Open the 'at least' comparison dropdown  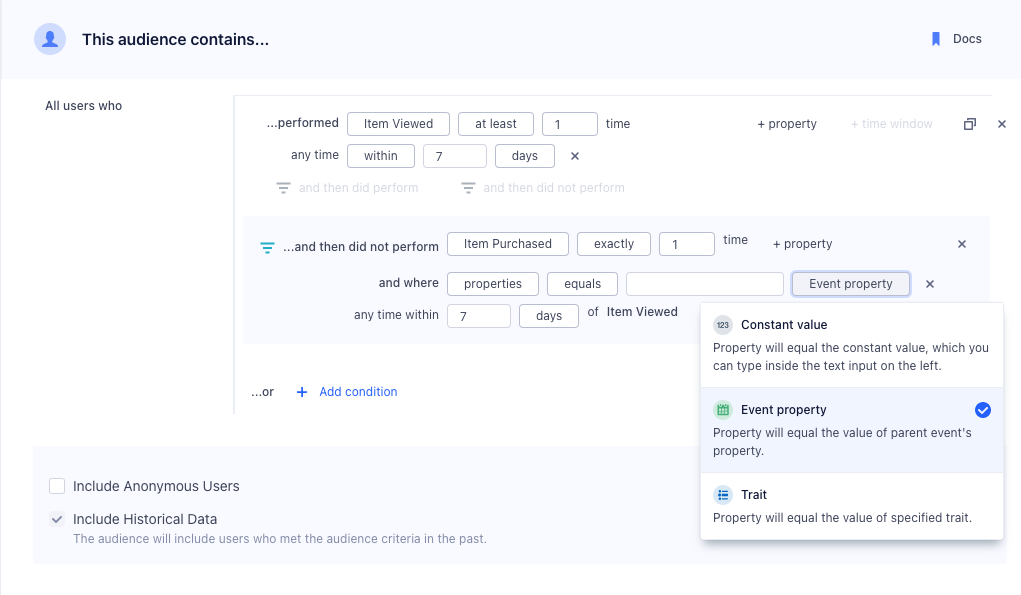tap(495, 123)
